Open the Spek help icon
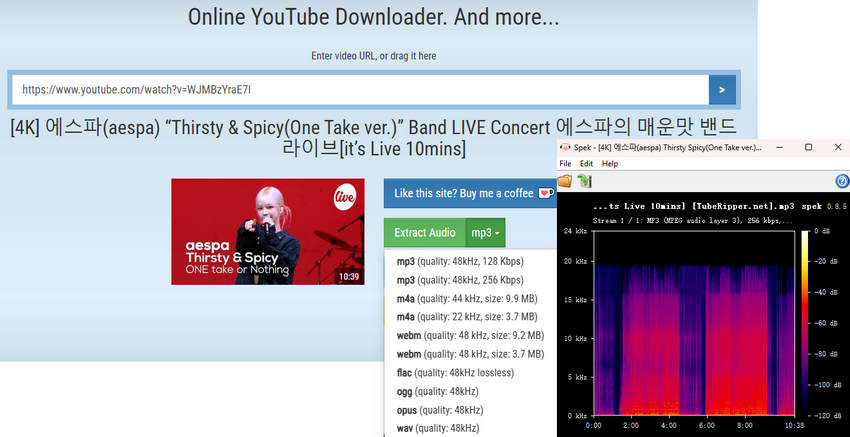This screenshot has height=437, width=850. pyautogui.click(x=842, y=181)
